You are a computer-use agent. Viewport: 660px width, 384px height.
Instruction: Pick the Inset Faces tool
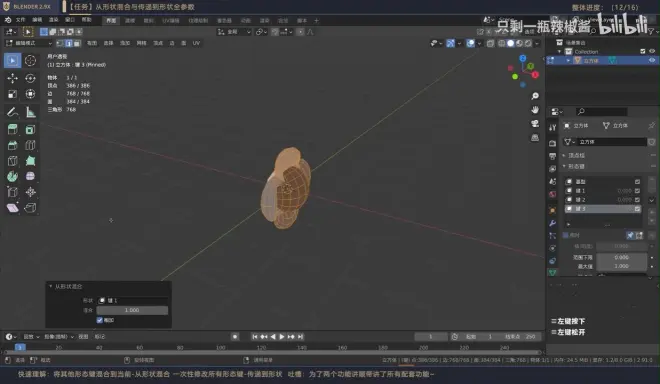30,130
